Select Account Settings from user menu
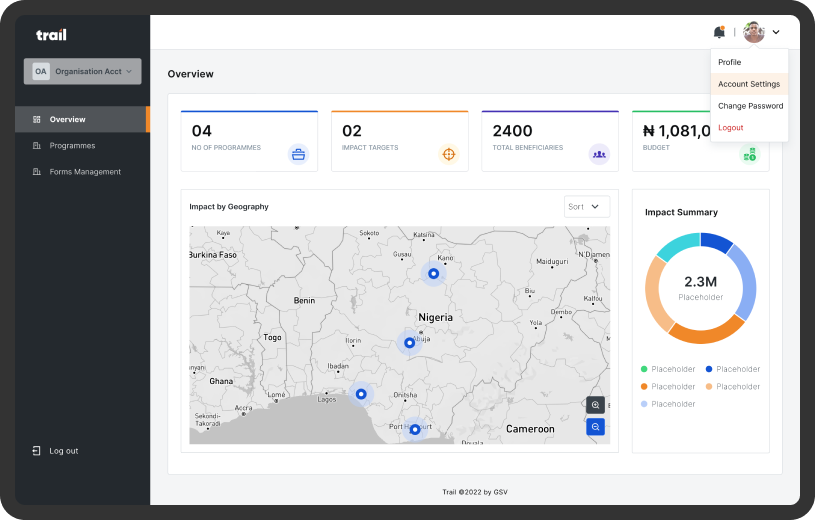The height and width of the screenshot is (520, 815). (x=748, y=84)
